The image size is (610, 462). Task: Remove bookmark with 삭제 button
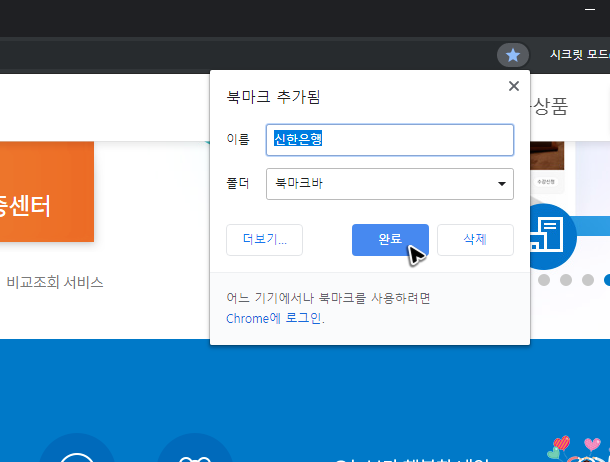point(475,240)
